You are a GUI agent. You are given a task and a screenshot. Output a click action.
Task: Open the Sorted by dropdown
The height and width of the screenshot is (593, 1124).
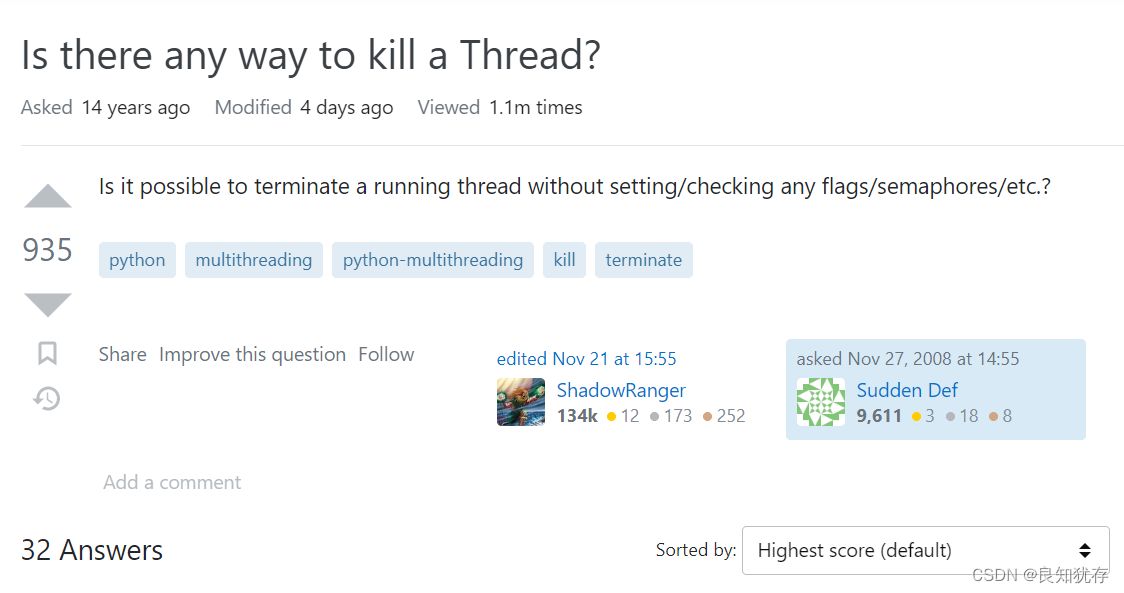click(x=925, y=550)
